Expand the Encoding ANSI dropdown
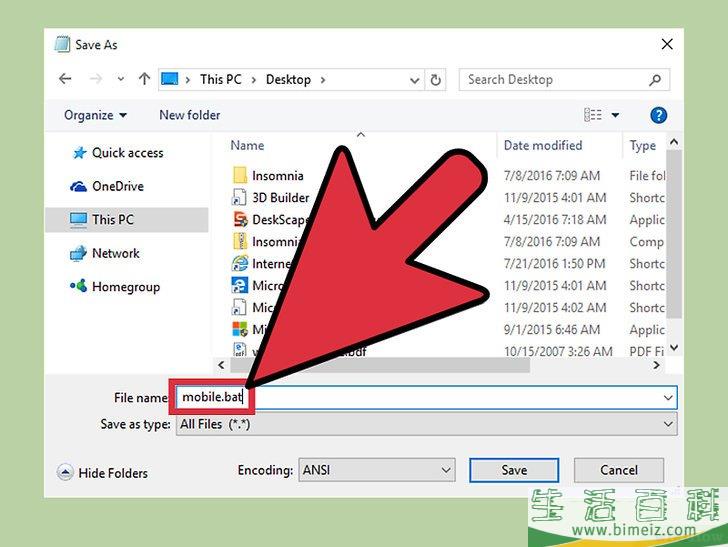This screenshot has height=547, width=728. click(x=445, y=470)
